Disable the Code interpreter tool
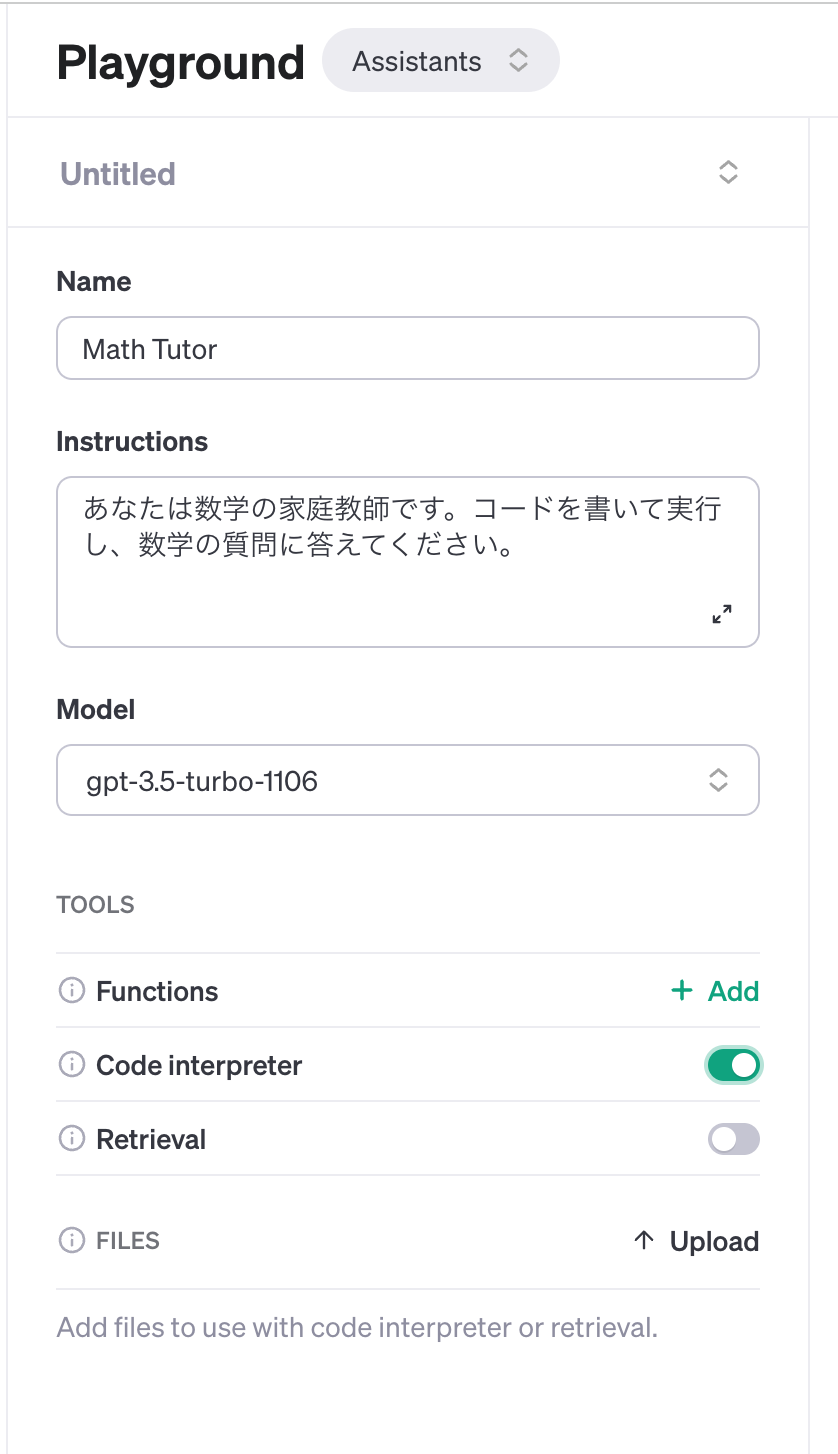 coord(733,1065)
